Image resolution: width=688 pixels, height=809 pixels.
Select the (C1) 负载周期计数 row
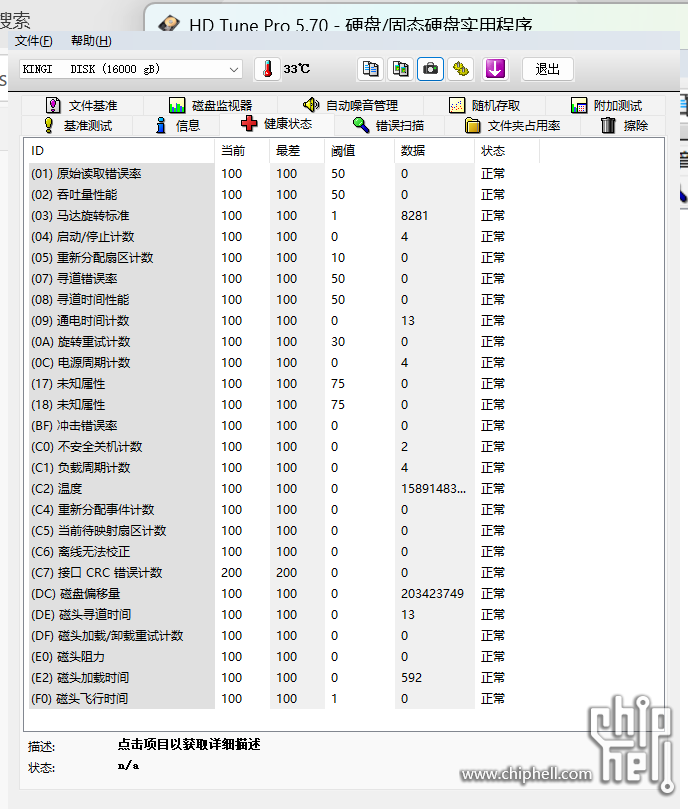click(284, 467)
